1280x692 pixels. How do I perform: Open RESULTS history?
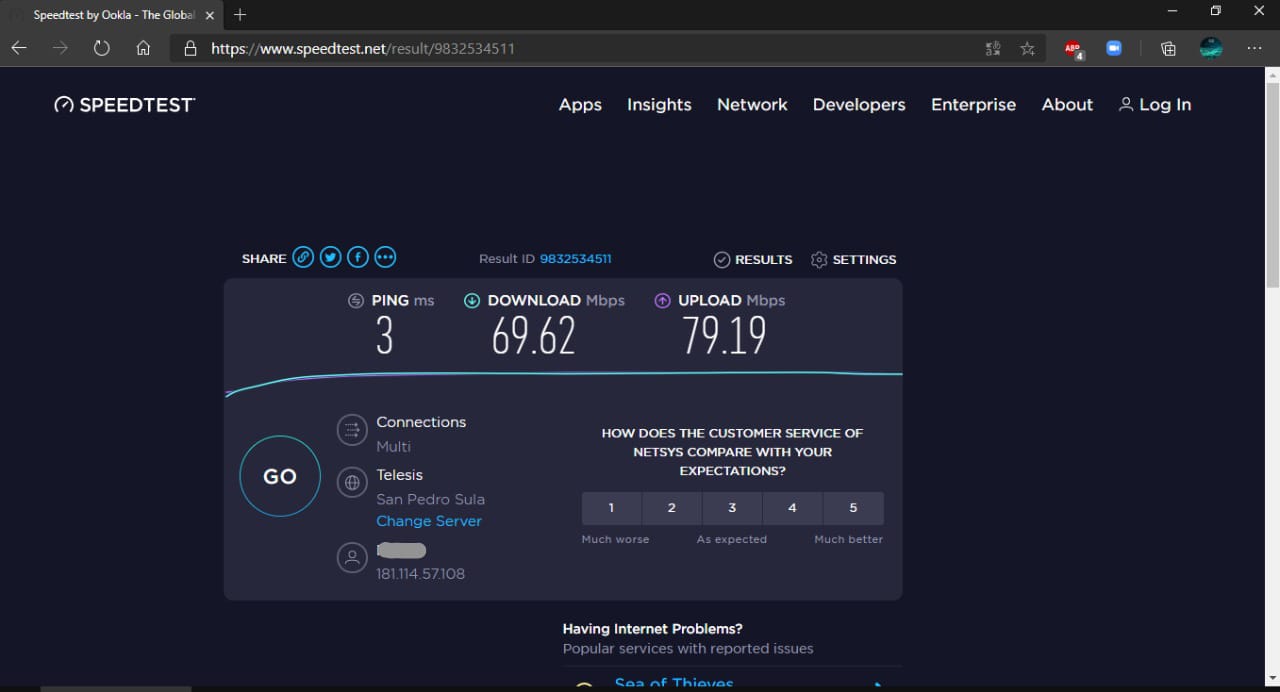753,259
